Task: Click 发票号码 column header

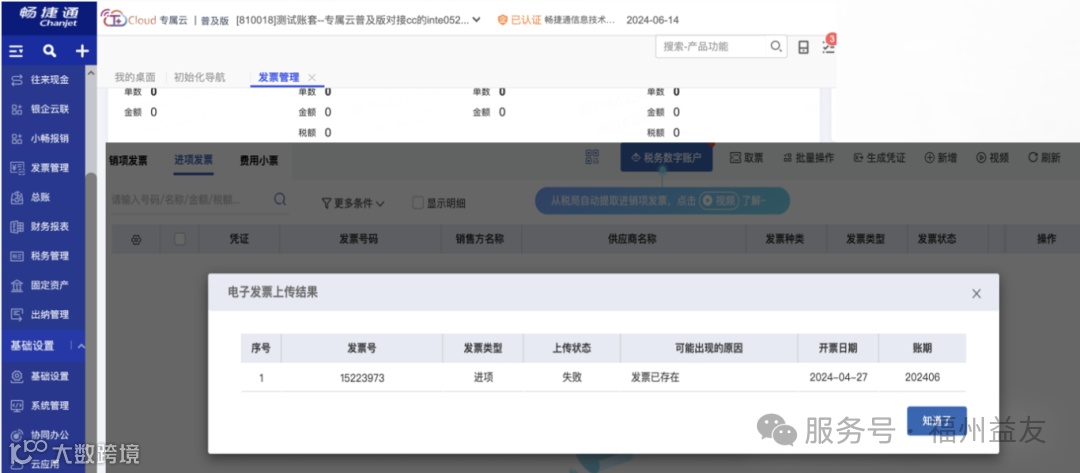Action: click(x=358, y=240)
